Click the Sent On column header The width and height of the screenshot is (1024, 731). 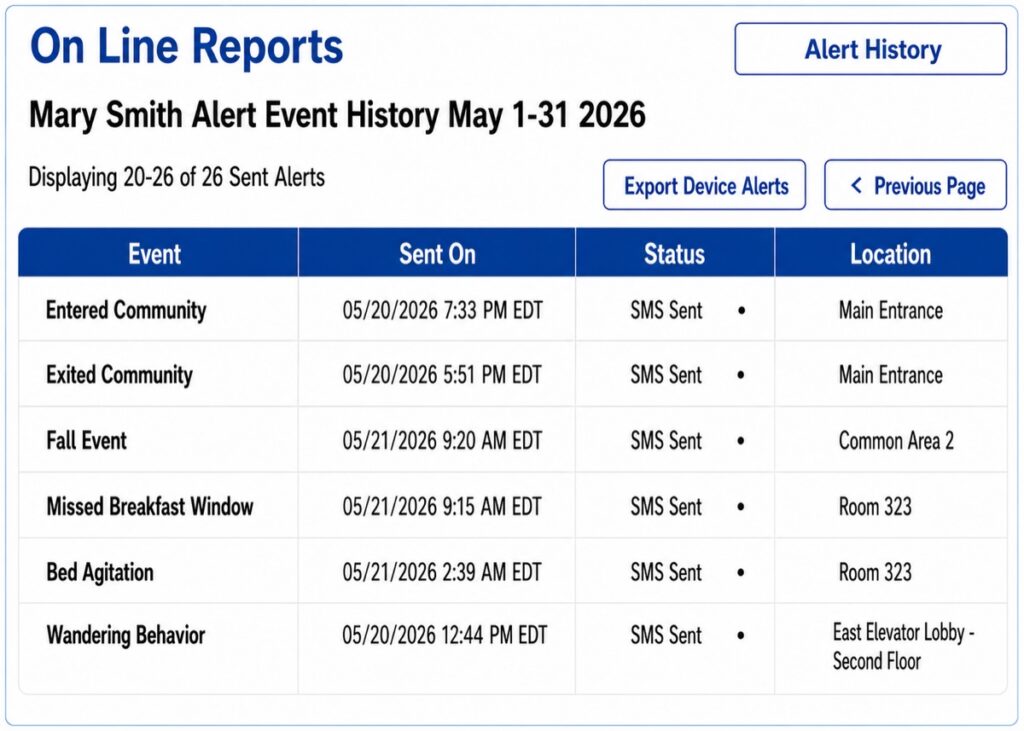click(437, 253)
